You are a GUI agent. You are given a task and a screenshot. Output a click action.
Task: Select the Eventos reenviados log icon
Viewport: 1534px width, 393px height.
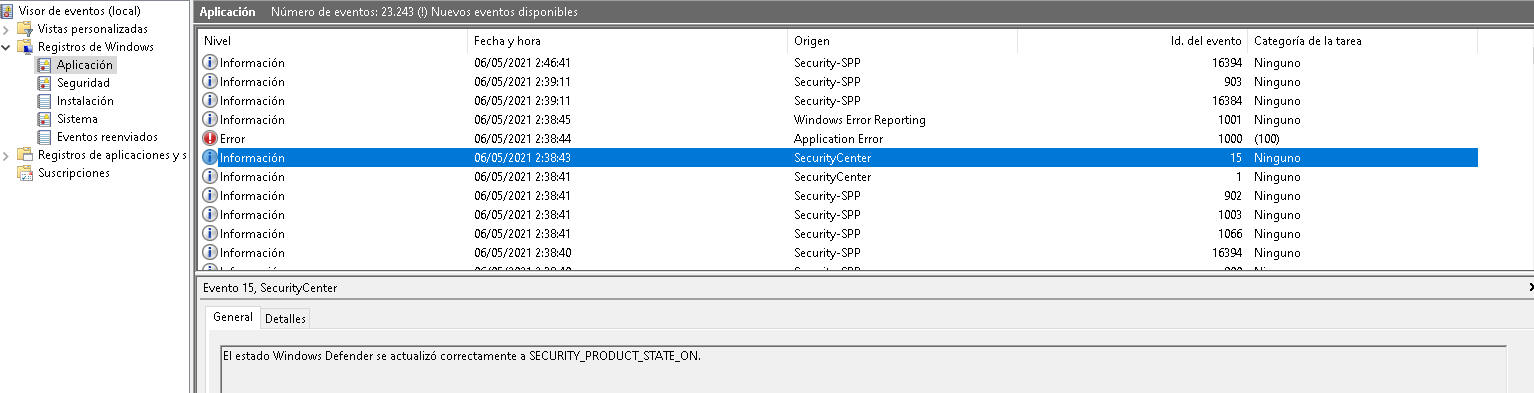point(44,137)
